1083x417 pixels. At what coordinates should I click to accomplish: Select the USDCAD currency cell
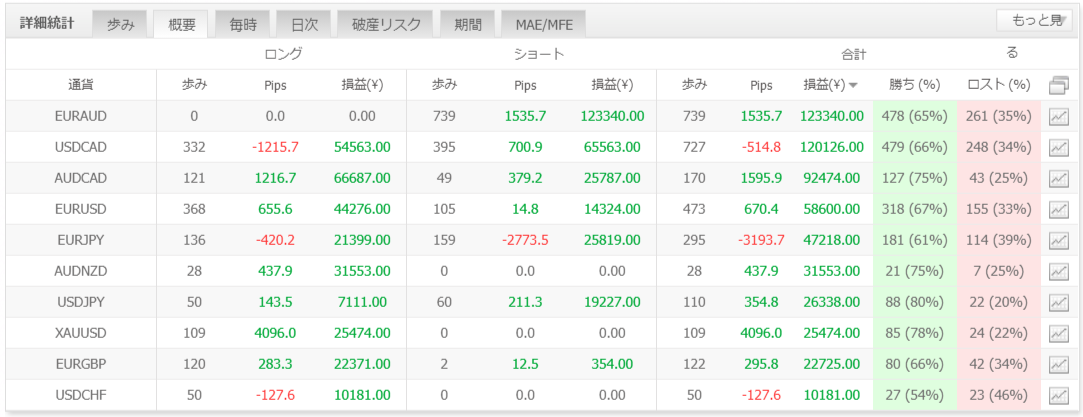click(x=80, y=148)
